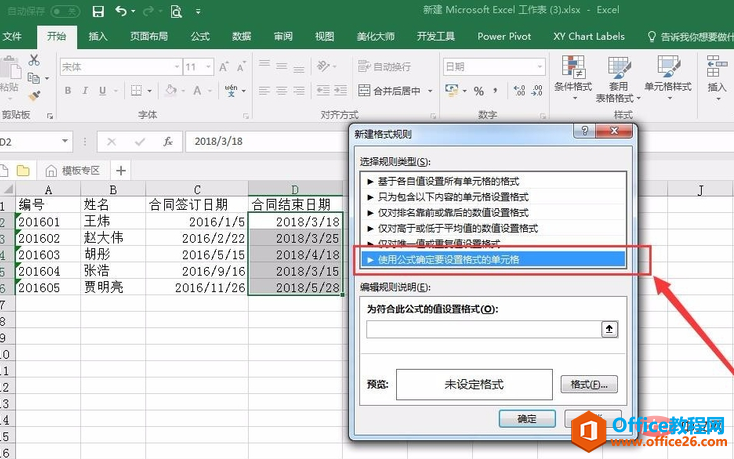The width and height of the screenshot is (734, 459).
Task: Expand Alignment group dialog launcher
Action: [433, 116]
